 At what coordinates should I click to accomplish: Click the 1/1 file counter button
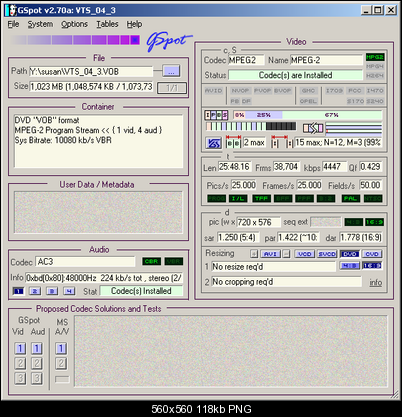(172, 88)
